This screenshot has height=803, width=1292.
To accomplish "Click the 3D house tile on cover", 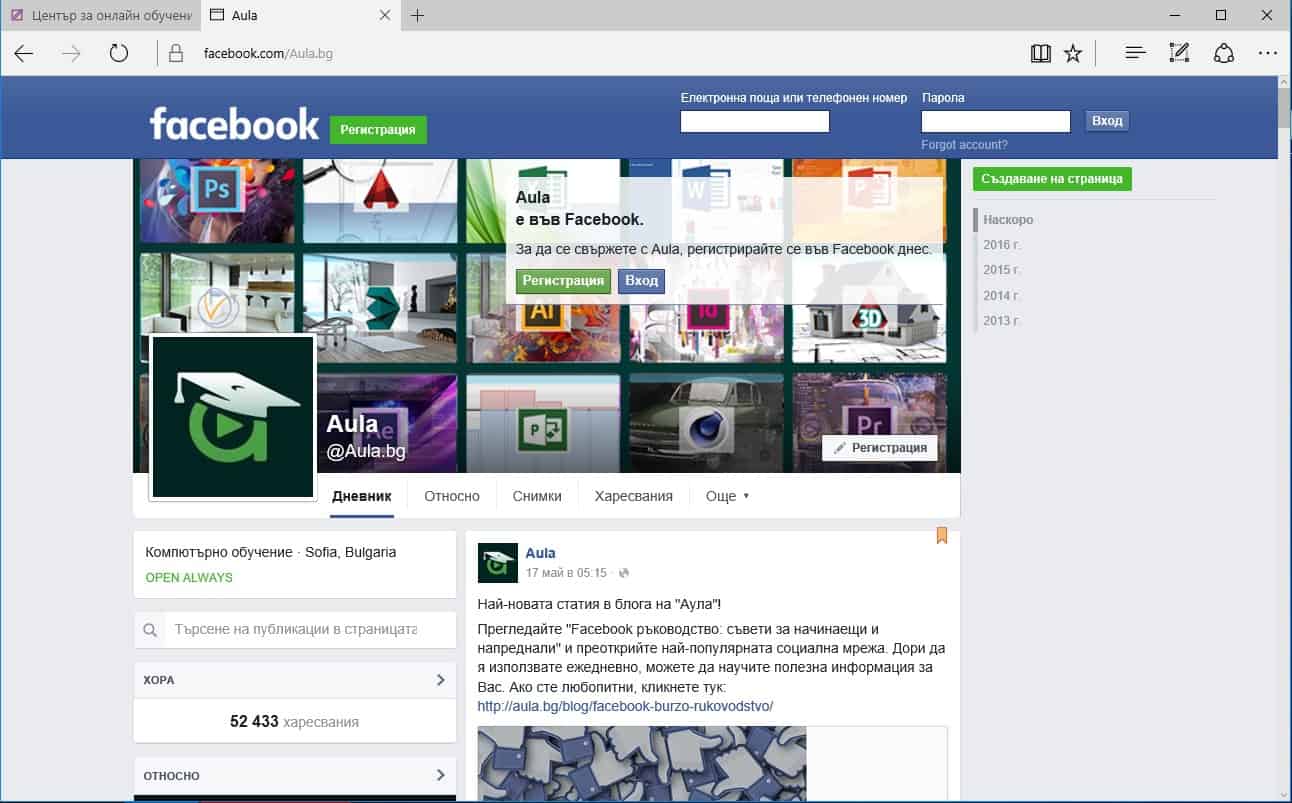I will 869,308.
